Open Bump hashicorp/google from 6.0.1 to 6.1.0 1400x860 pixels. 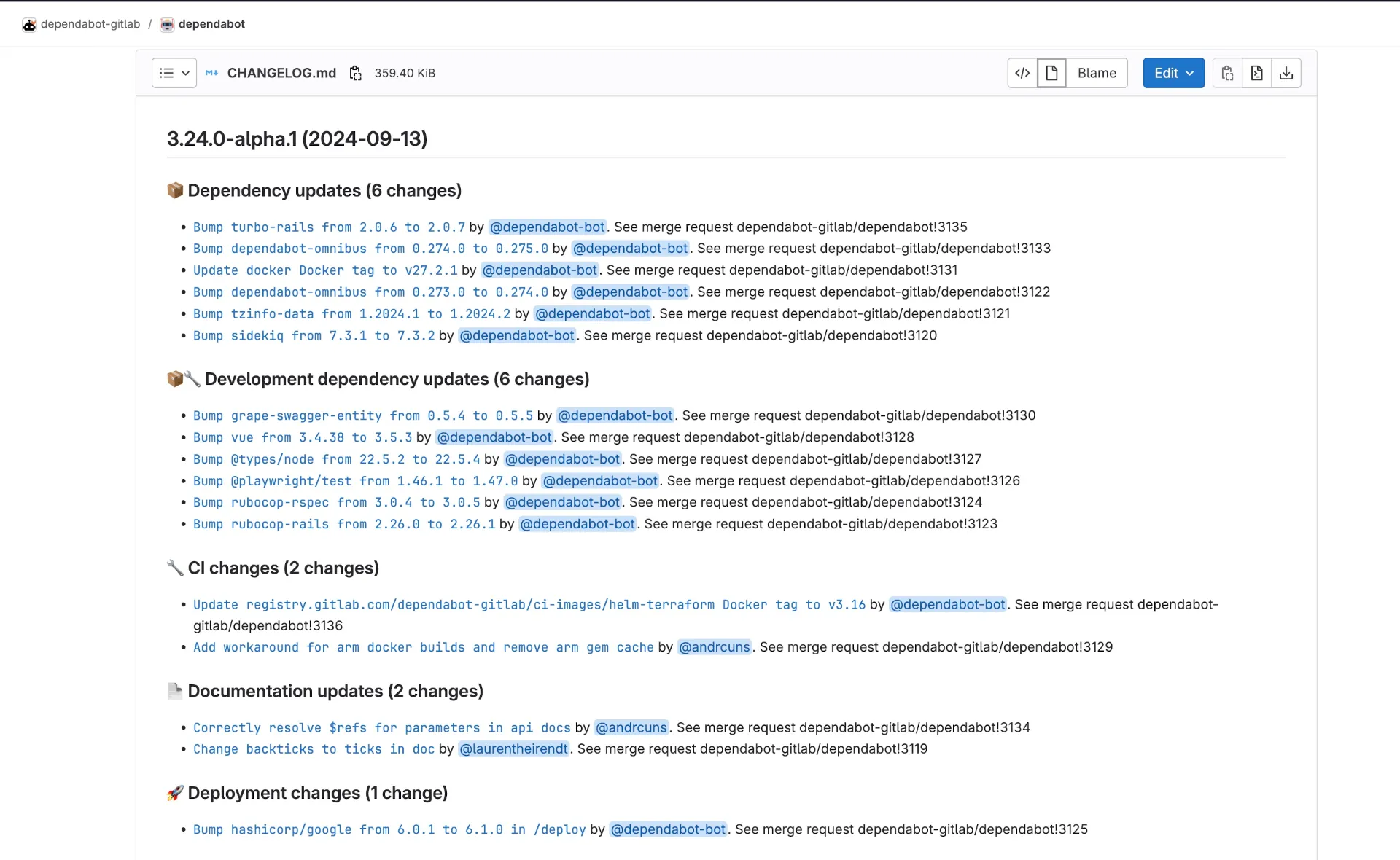click(389, 830)
